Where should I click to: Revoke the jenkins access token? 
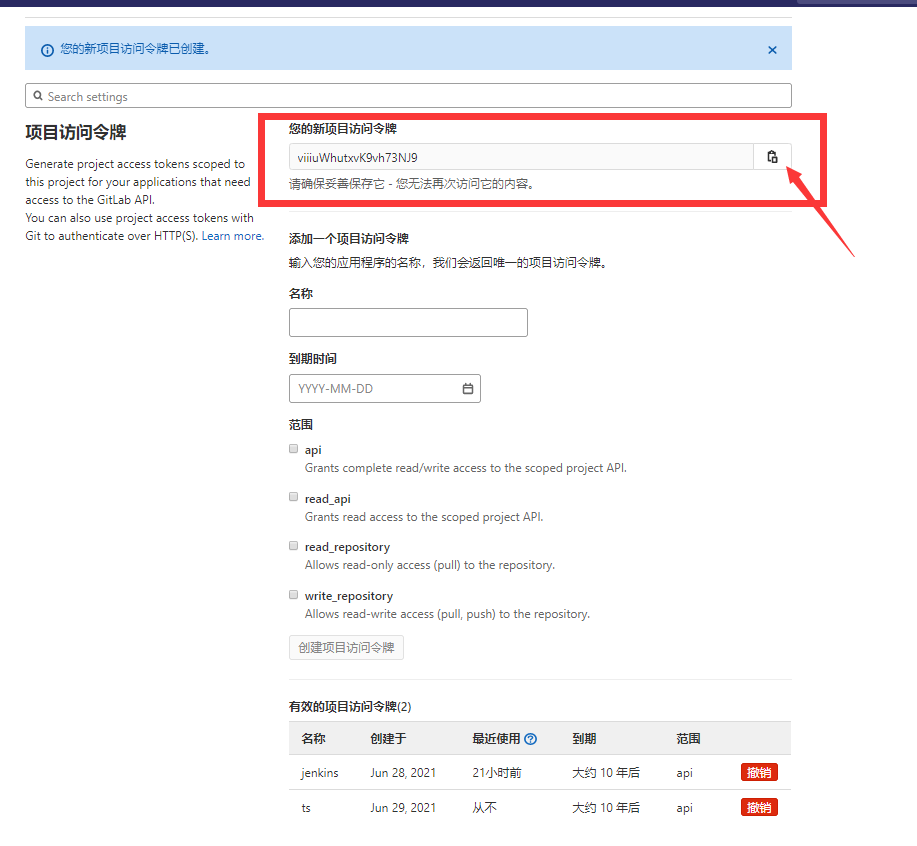(x=758, y=772)
